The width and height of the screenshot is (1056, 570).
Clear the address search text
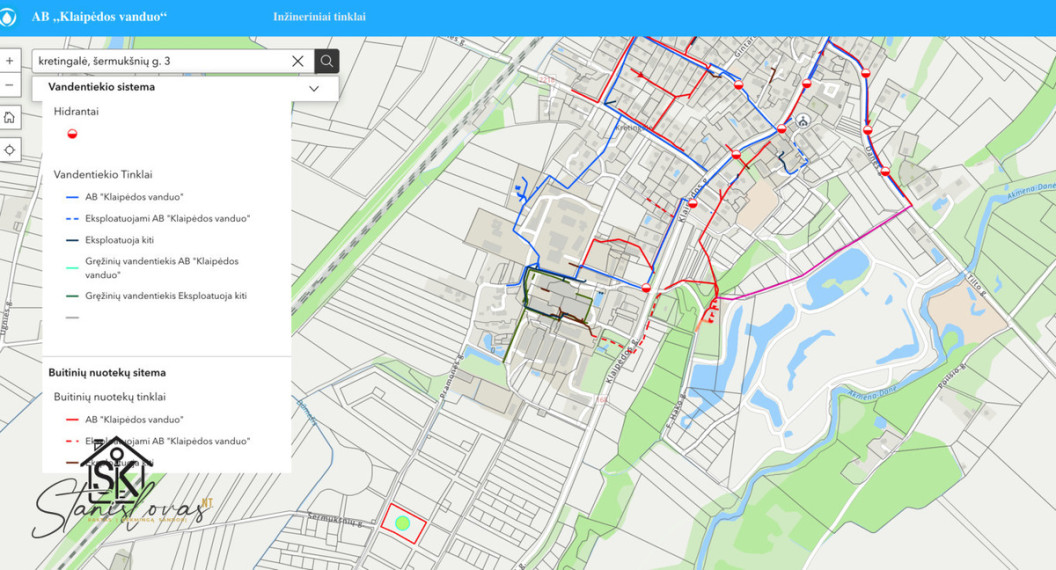pyautogui.click(x=298, y=61)
